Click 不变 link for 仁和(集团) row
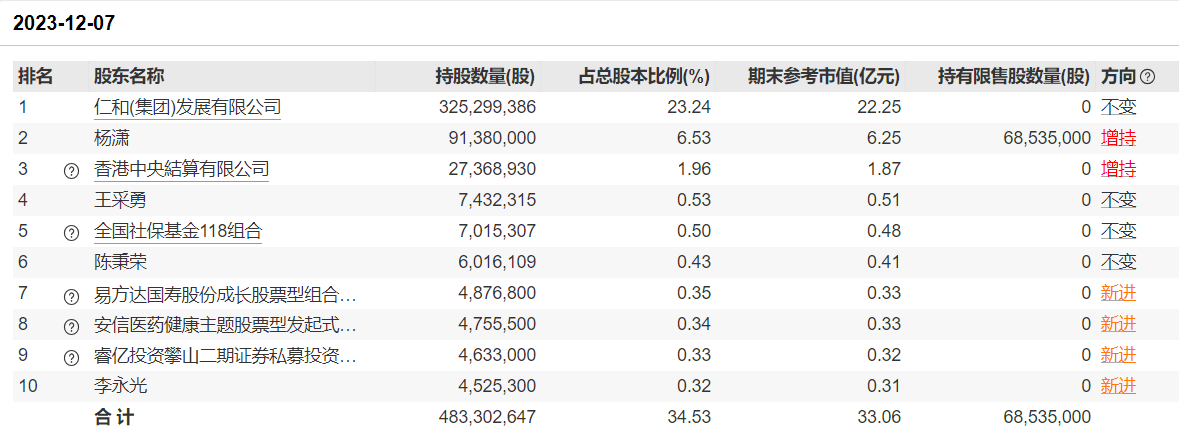1179x430 pixels. 1118,107
